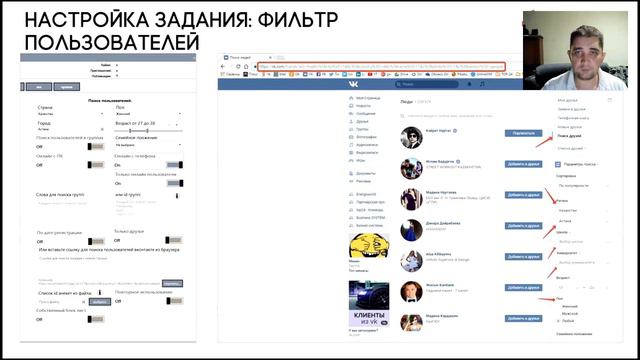Open the Пол dropdown in settings panel
The image size is (640, 360).
click(x=149, y=114)
